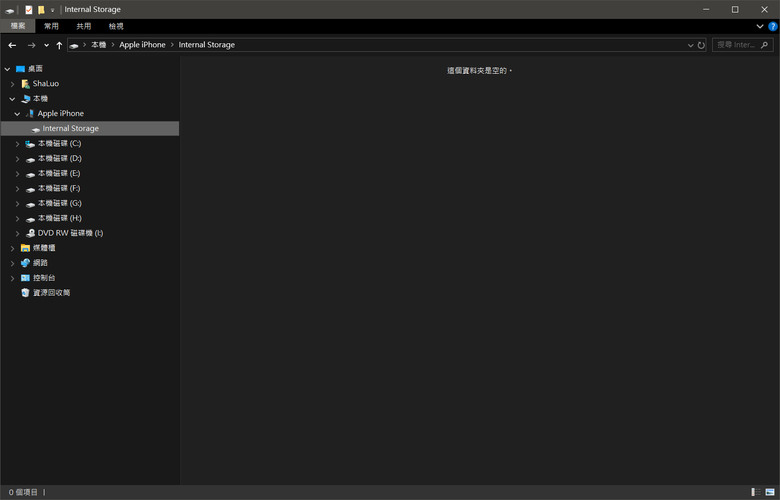Expand the DVD RW 磁碟機 (I:) node
Screen dimensions: 780x500
pyautogui.click(x=17, y=233)
